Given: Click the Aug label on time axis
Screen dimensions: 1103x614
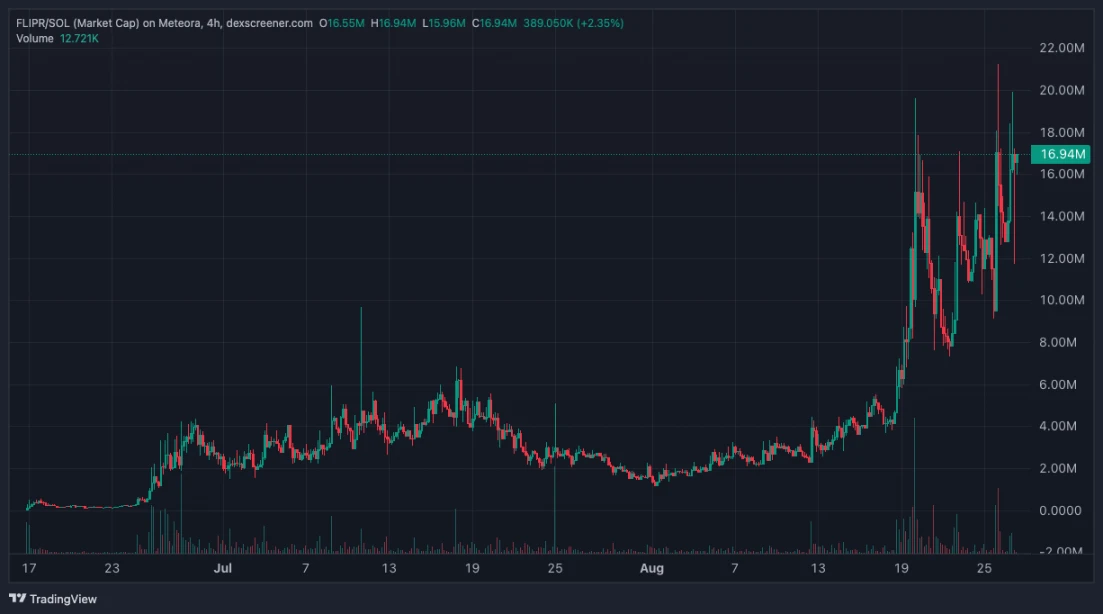Looking at the screenshot, I should (x=652, y=569).
